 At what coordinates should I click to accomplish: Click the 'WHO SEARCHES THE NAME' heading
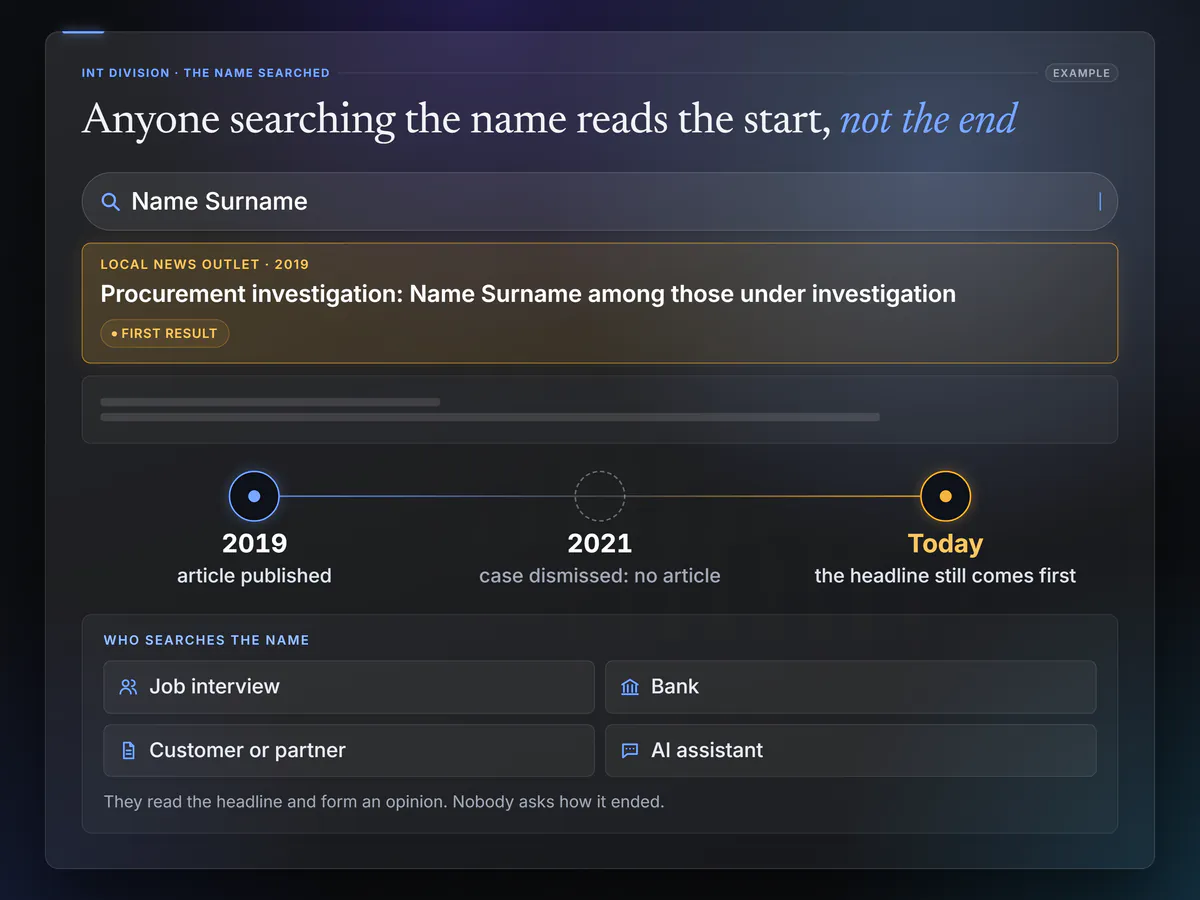(x=207, y=640)
